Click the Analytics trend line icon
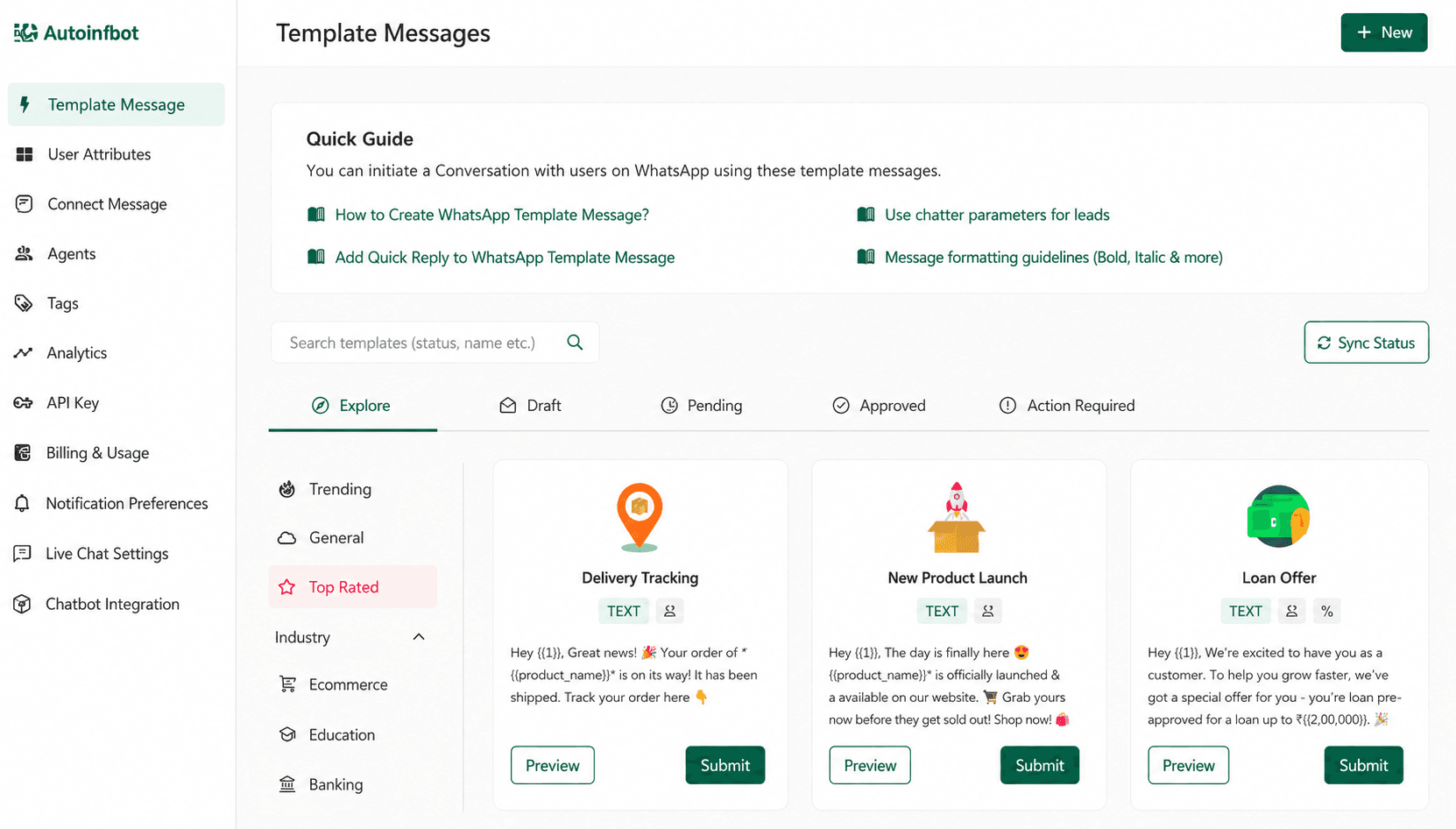The image size is (1456, 829). [23, 353]
